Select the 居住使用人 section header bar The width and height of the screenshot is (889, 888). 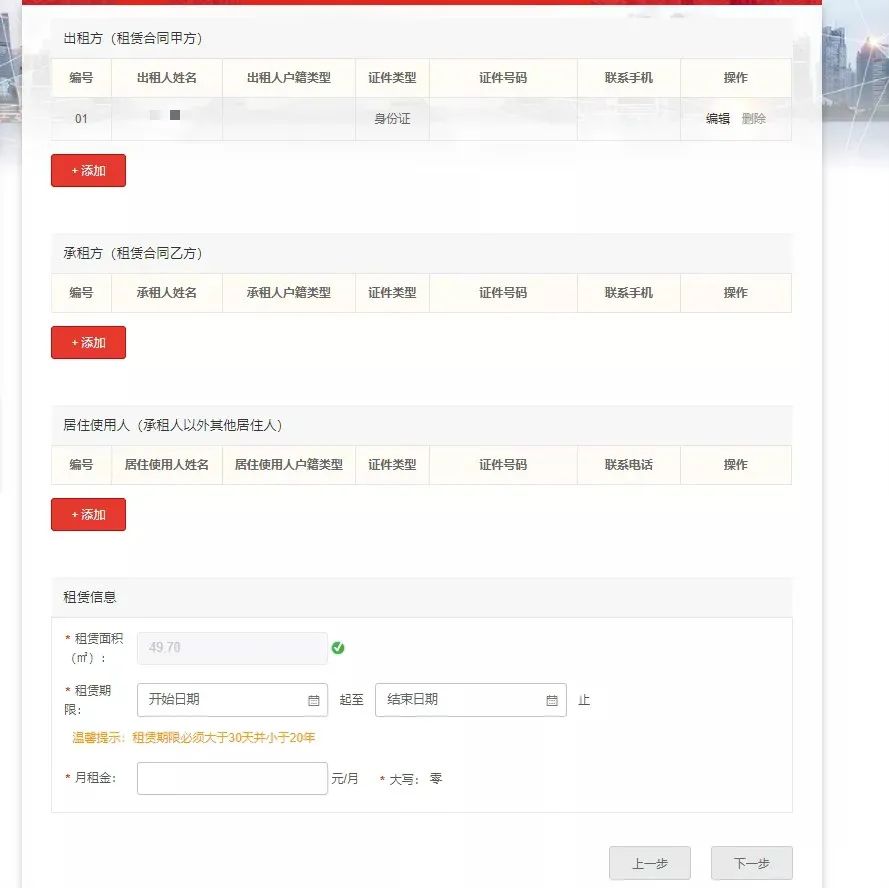coord(420,425)
